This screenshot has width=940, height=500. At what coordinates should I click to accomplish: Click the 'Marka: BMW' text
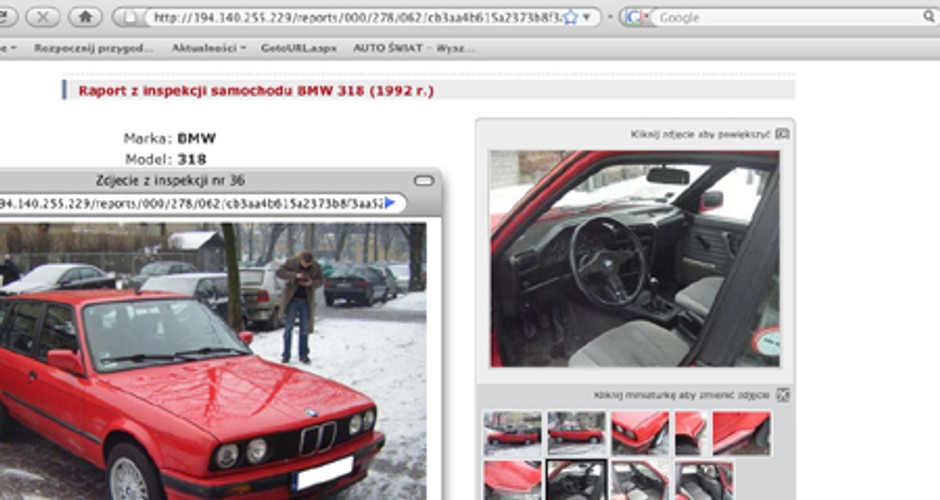pyautogui.click(x=170, y=138)
